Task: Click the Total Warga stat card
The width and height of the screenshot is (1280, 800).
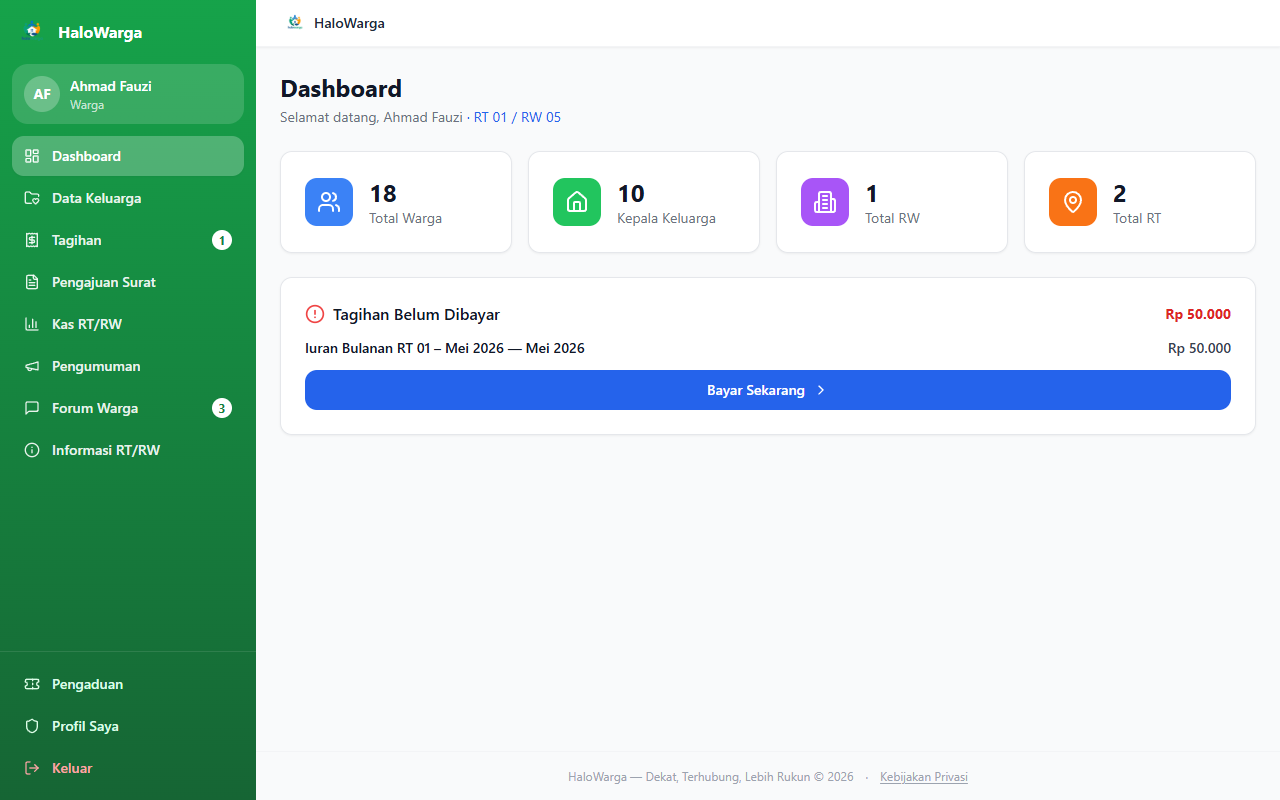Action: (x=396, y=202)
